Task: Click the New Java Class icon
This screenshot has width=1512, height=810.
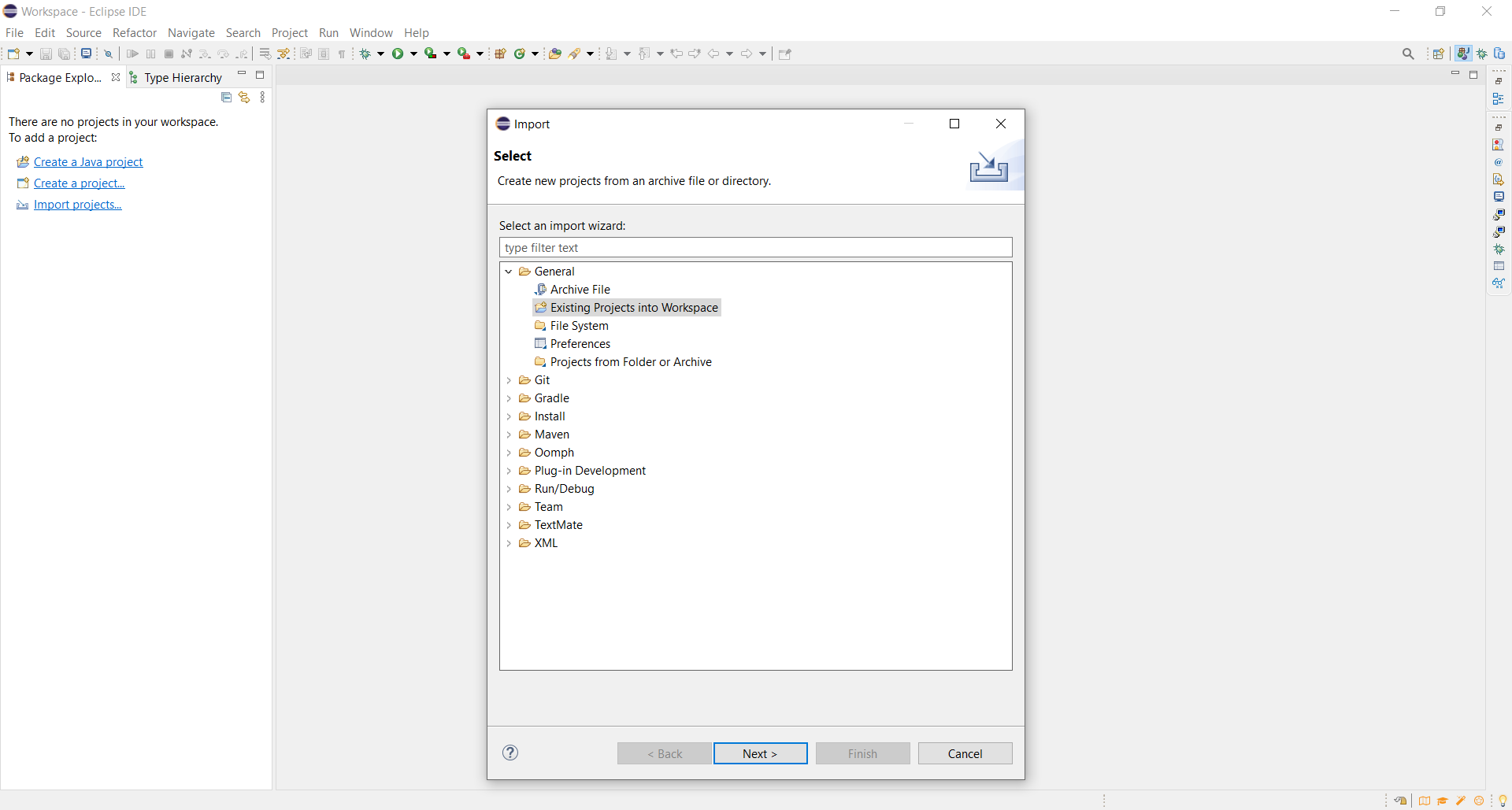Action: (x=520, y=54)
